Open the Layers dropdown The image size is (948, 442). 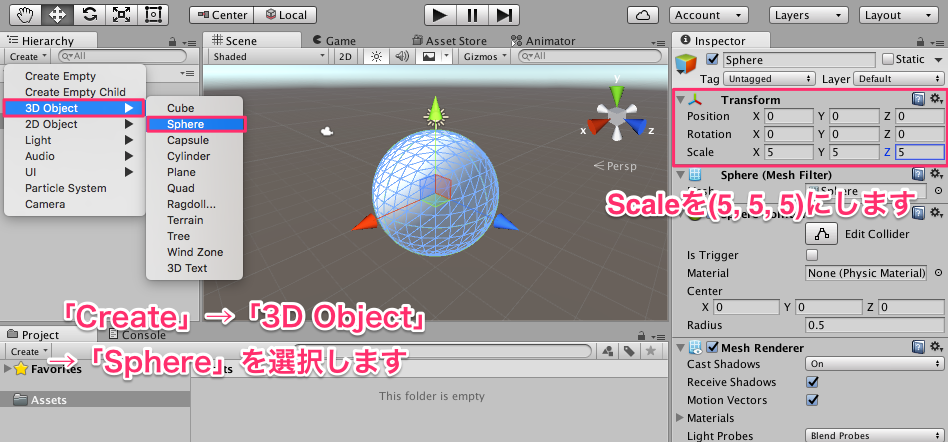[x=808, y=15]
